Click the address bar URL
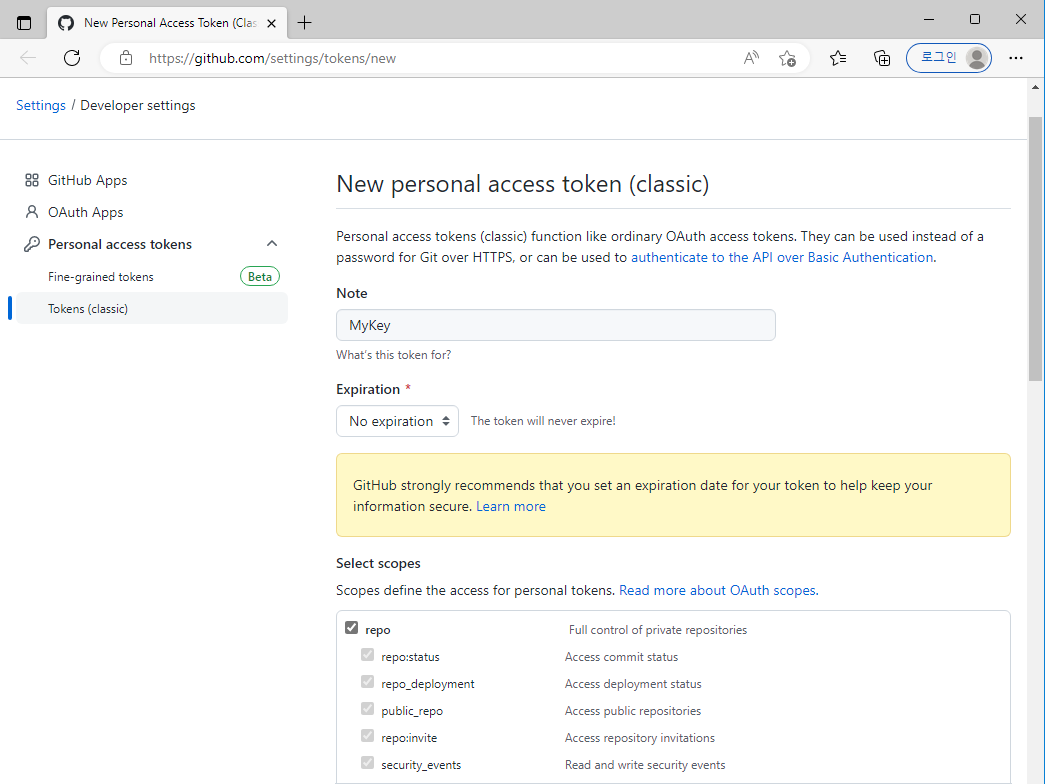 click(x=273, y=59)
